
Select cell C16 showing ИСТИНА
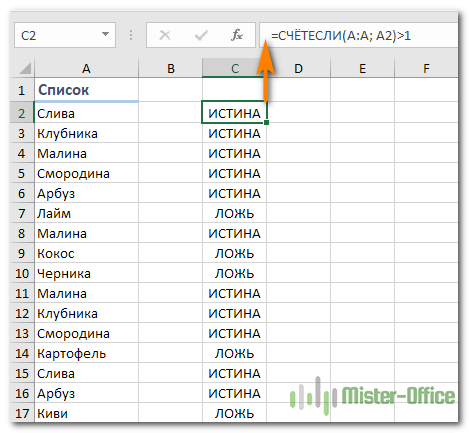235,393
